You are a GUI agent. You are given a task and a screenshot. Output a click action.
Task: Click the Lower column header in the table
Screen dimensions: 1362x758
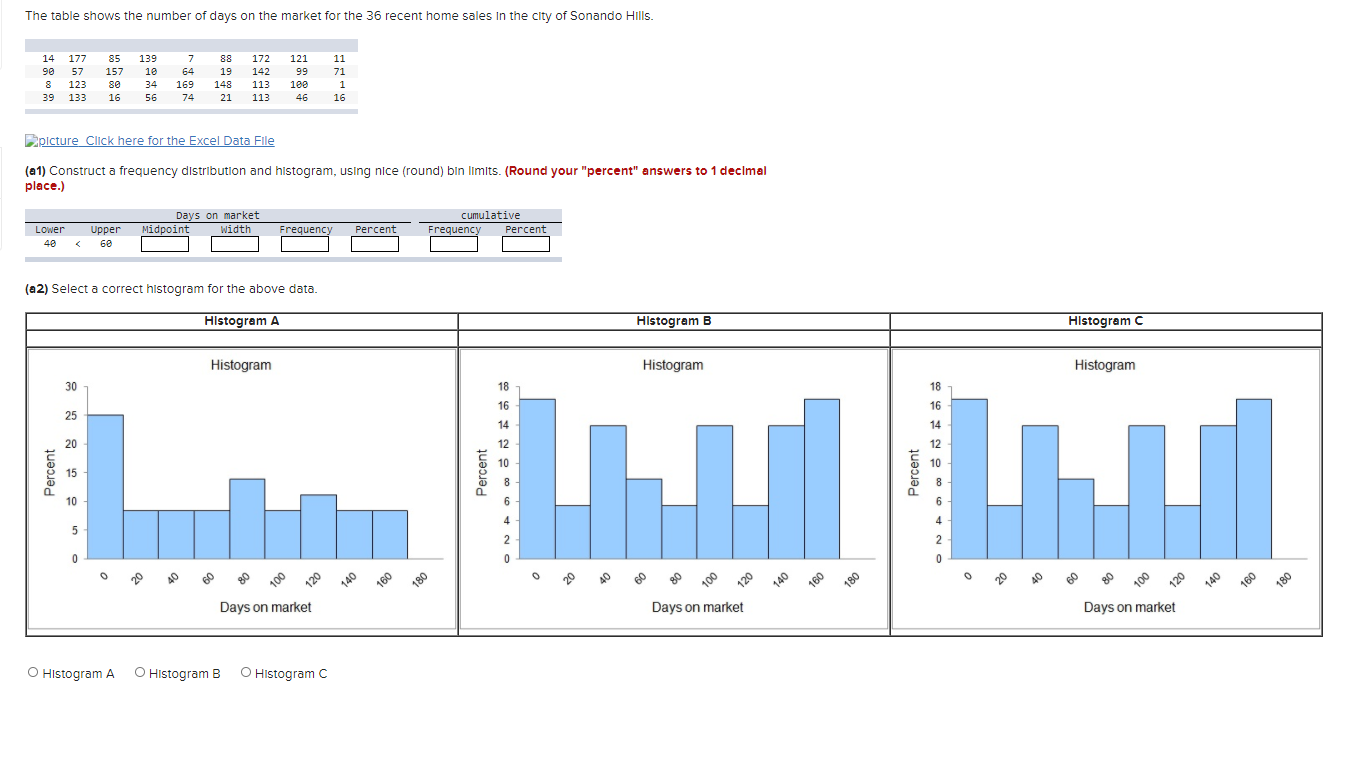[x=50, y=229]
